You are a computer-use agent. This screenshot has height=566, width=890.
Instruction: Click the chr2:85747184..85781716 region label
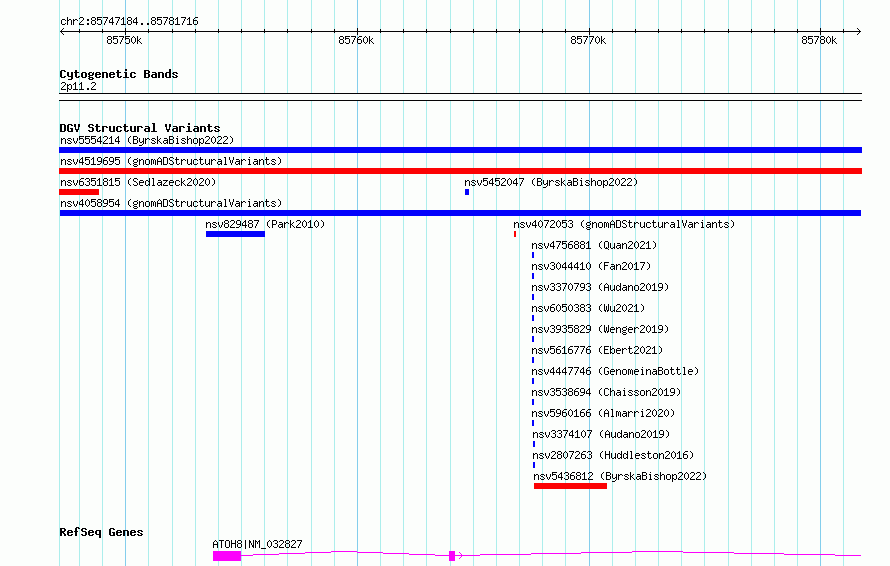click(129, 22)
